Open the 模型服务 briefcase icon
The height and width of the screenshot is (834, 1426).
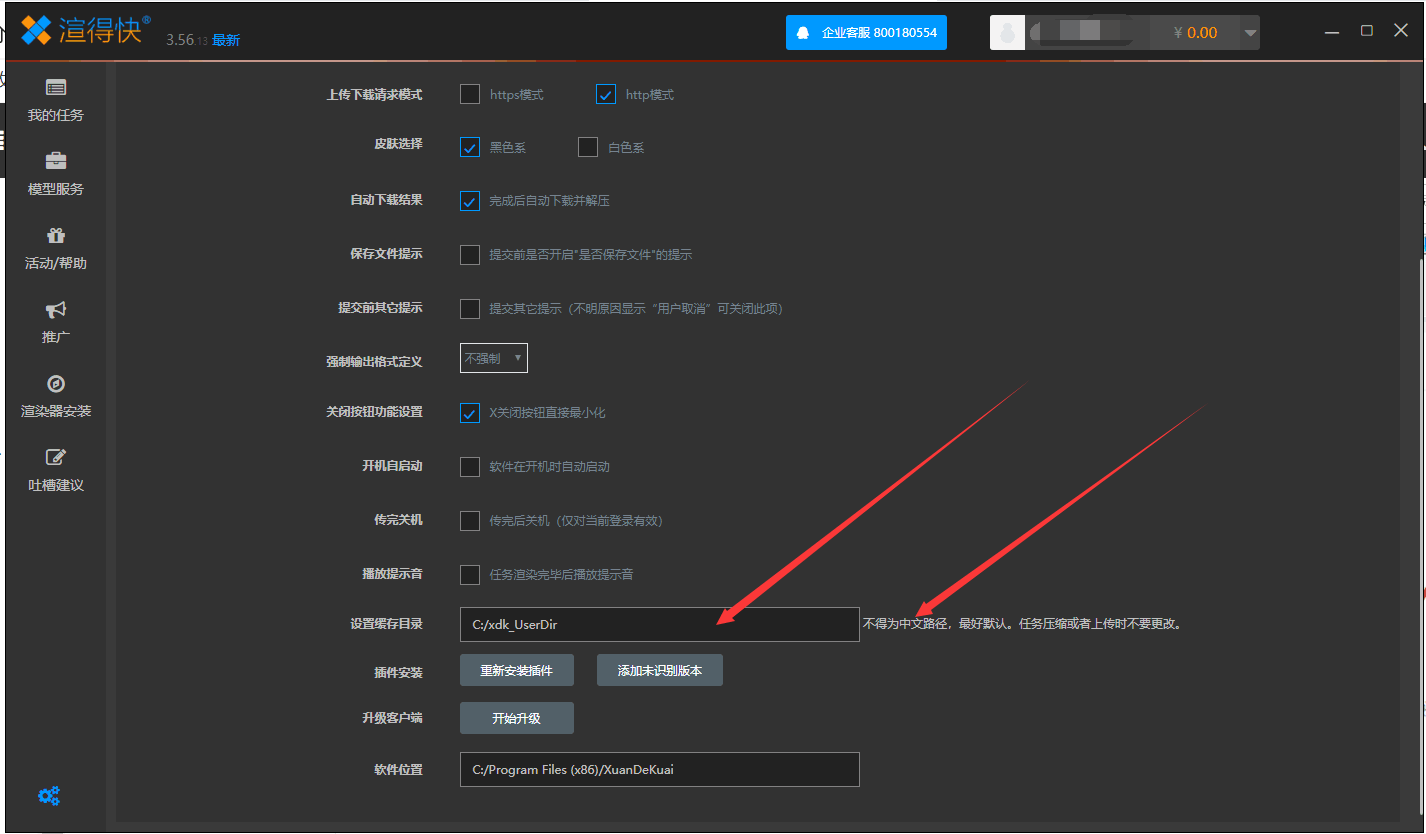tap(56, 161)
